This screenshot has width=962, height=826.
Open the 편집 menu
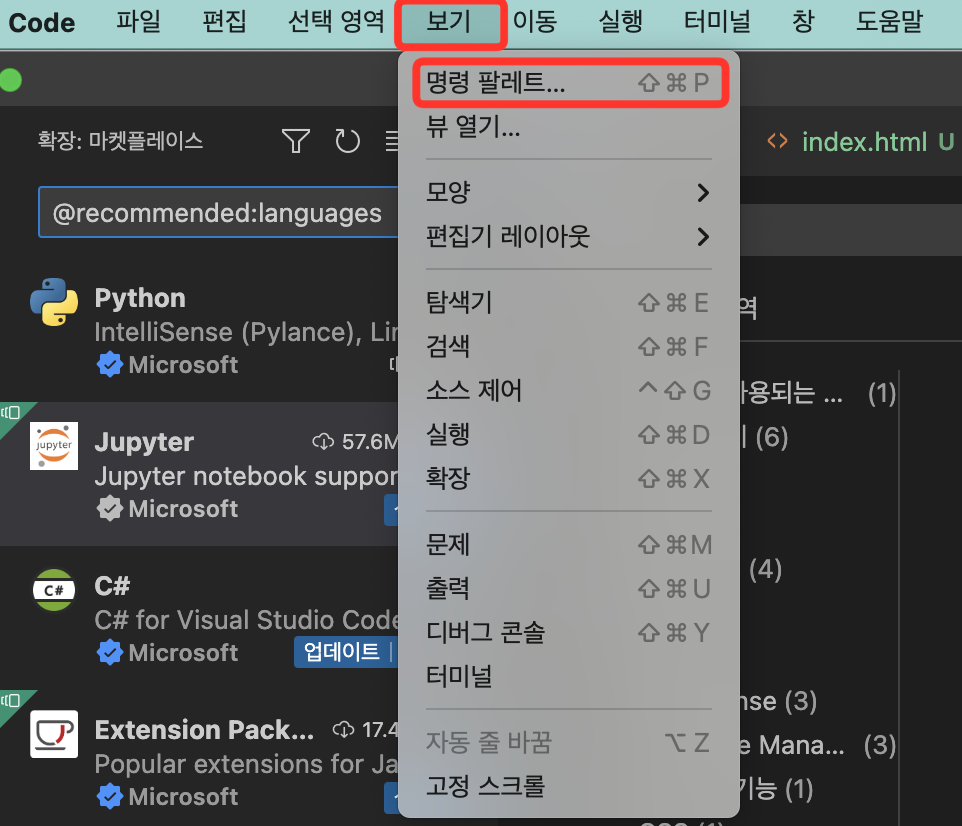[x=225, y=22]
